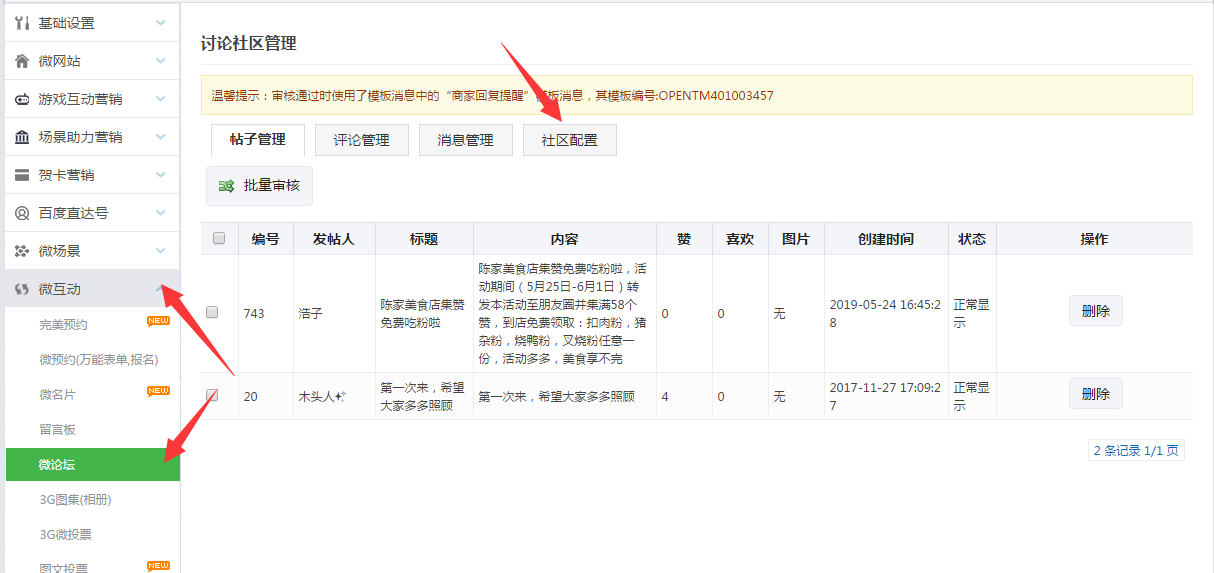
Task: Check the checkbox for post 743
Action: tap(212, 313)
